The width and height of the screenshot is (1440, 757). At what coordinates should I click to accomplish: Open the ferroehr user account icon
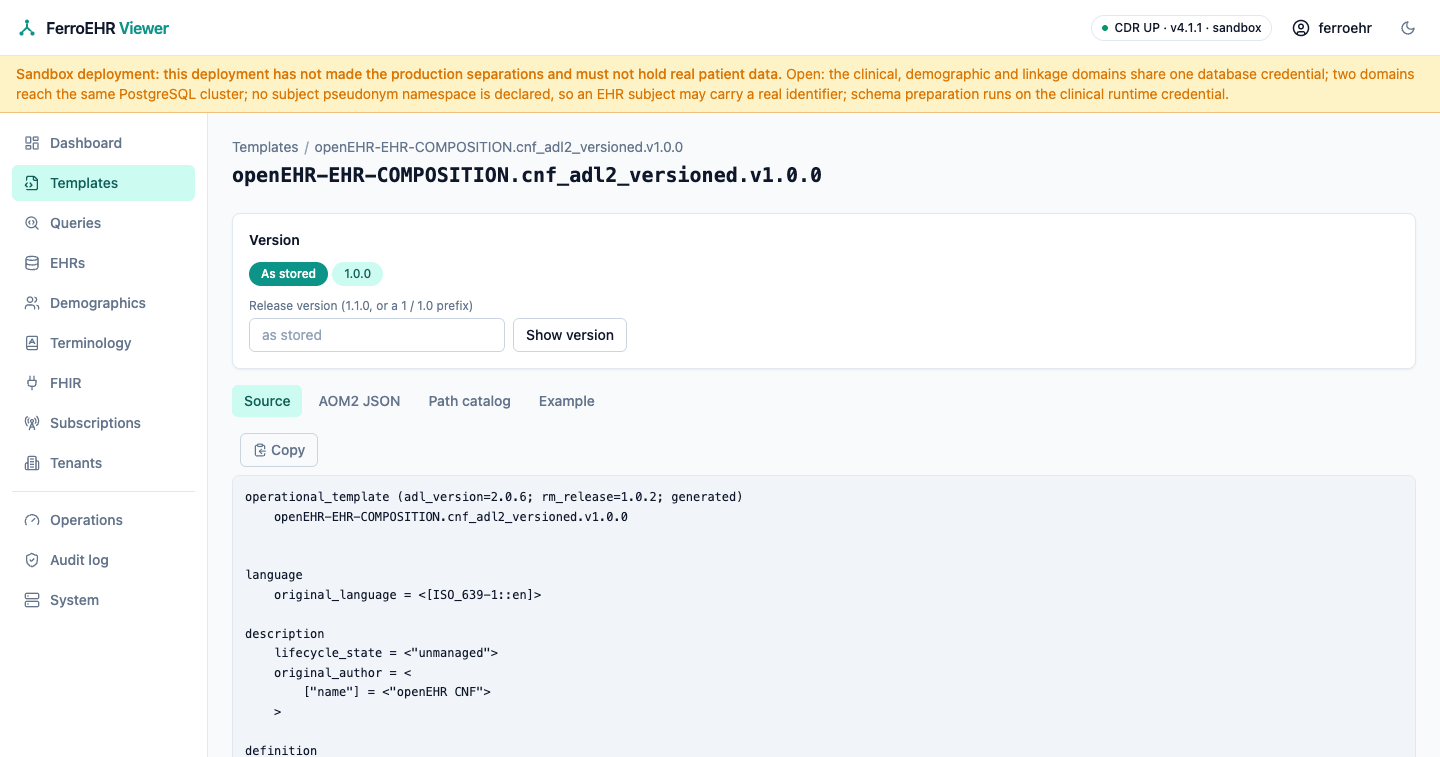(1301, 28)
